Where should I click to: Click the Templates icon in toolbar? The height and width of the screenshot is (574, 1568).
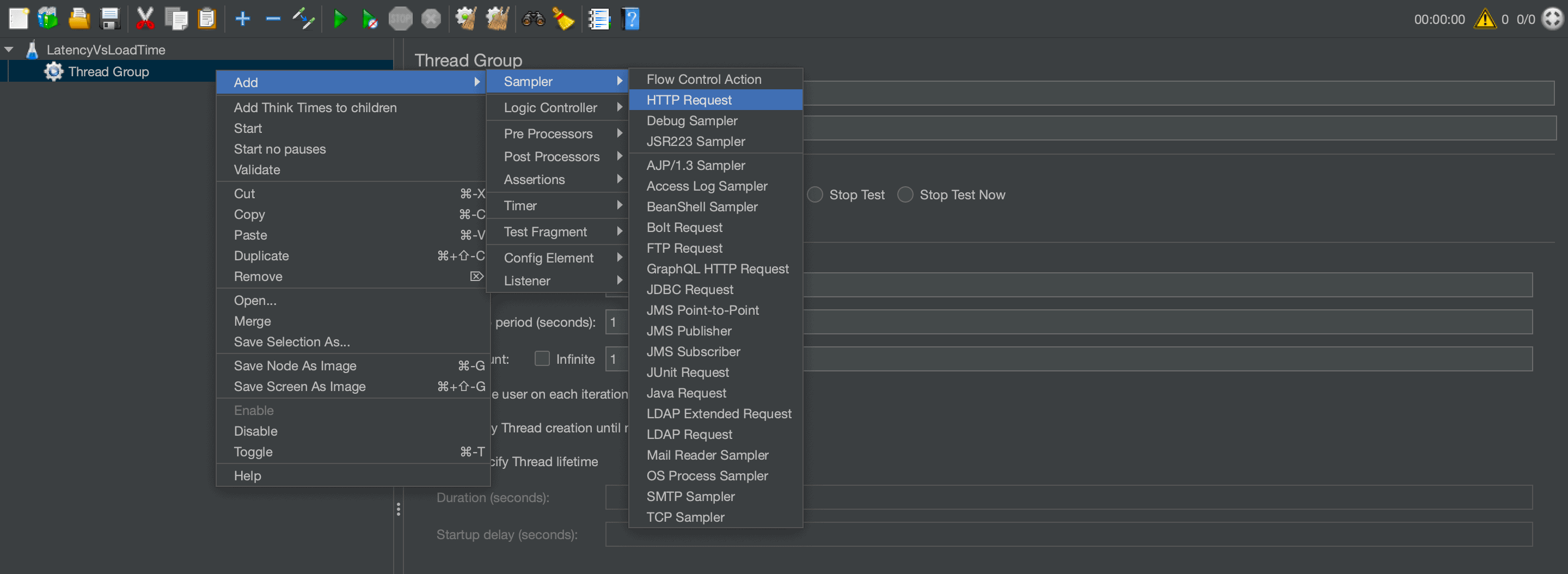47,19
